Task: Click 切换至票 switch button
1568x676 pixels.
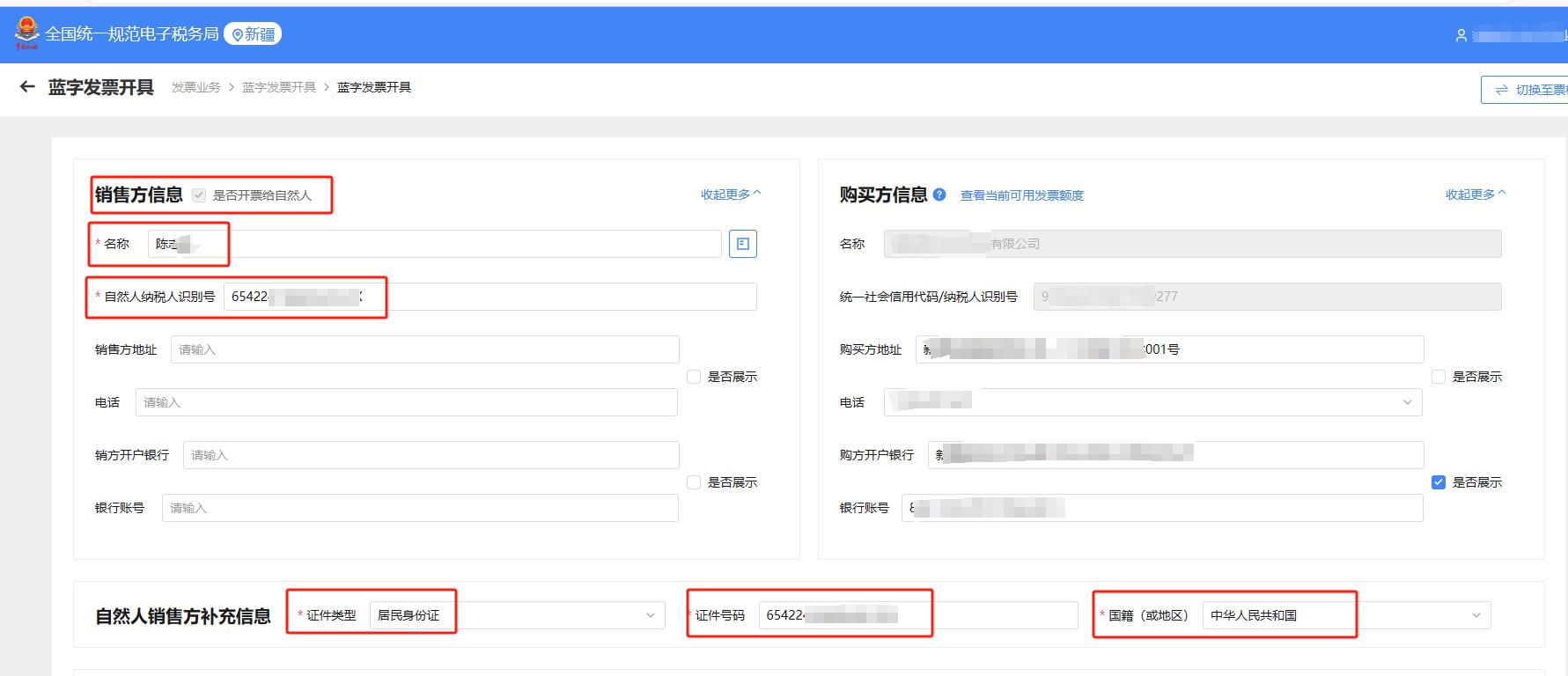Action: coord(1526,90)
